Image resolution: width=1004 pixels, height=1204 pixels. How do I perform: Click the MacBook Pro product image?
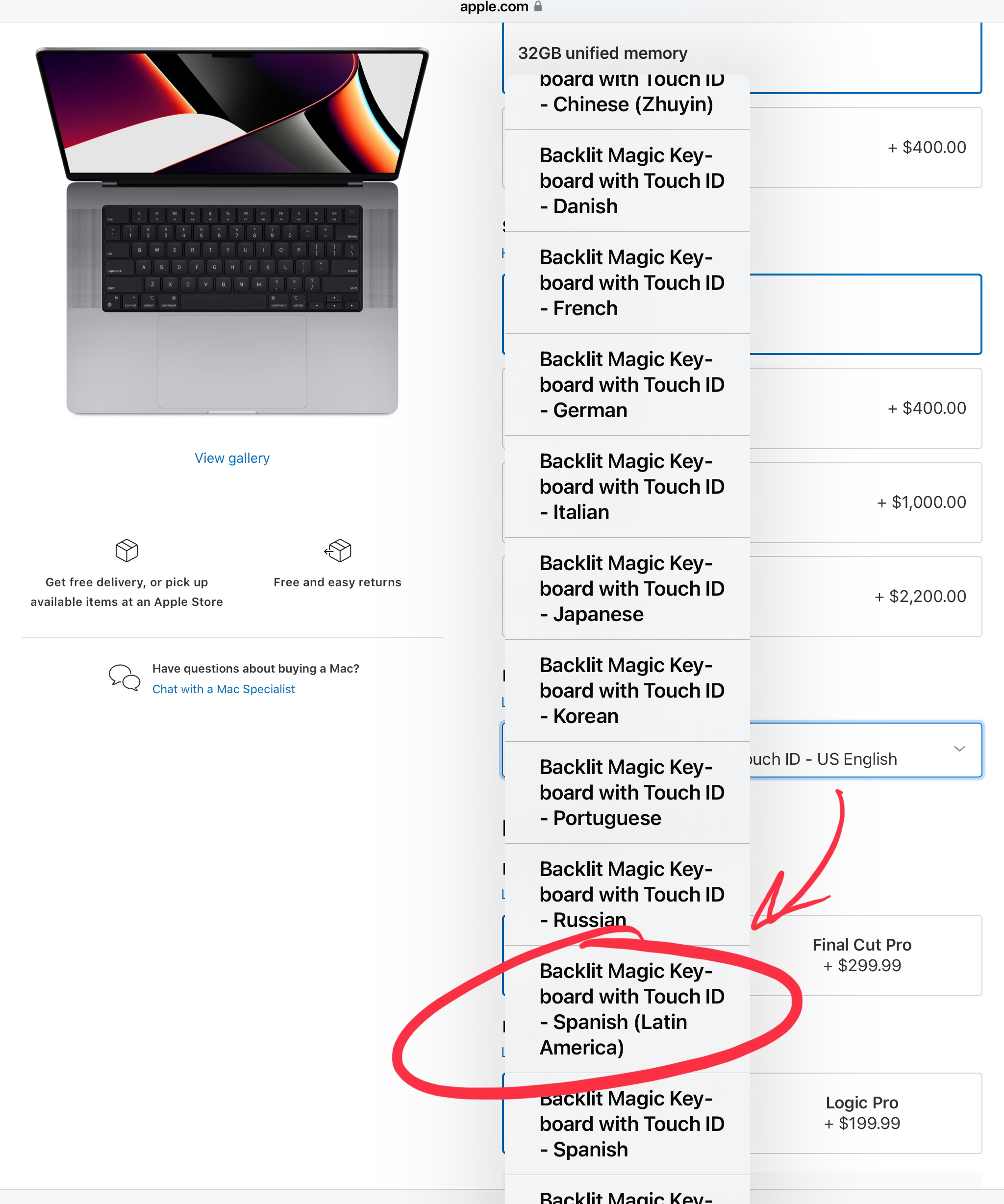point(232,230)
